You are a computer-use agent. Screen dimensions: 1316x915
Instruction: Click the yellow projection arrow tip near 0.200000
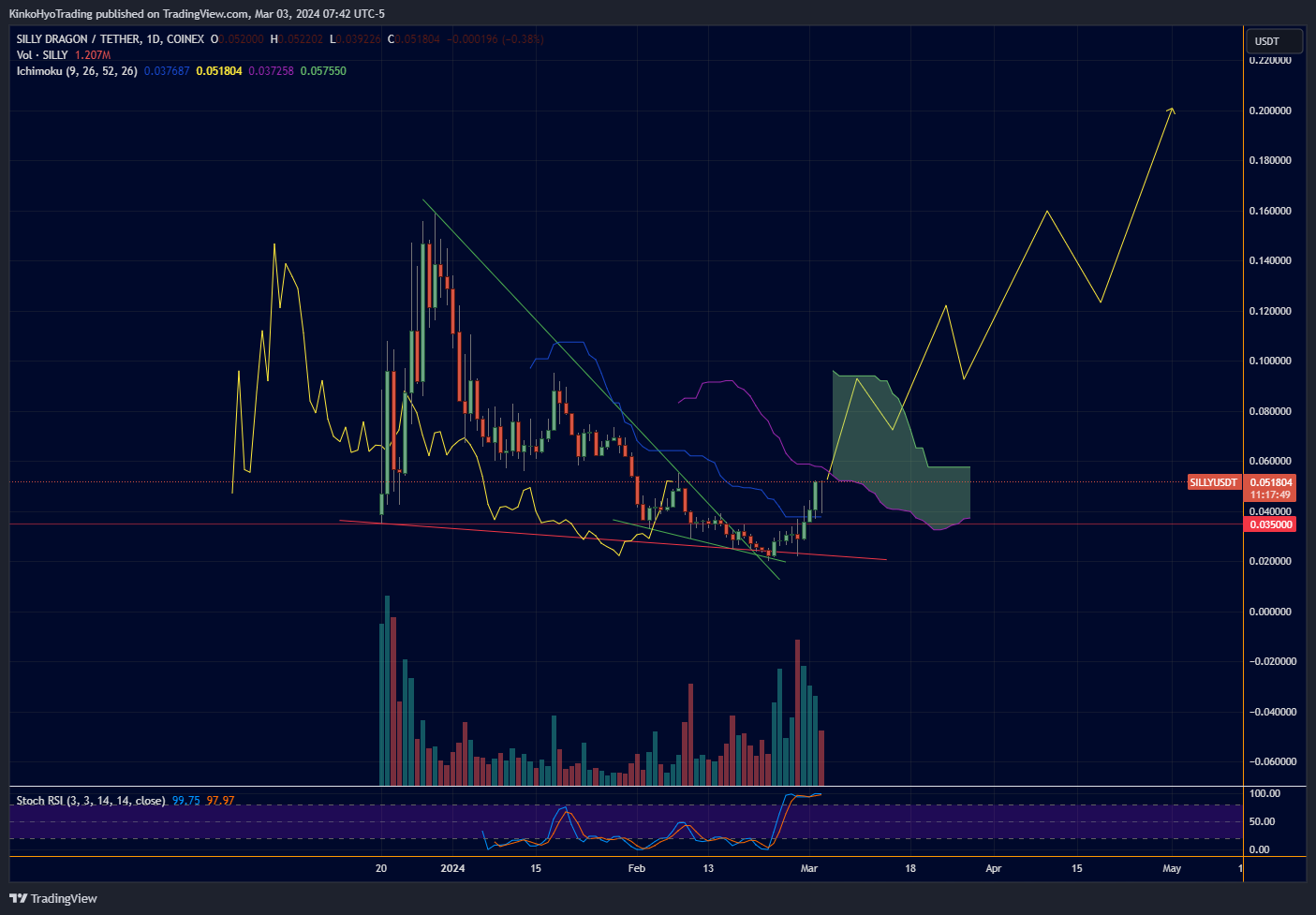point(1172,111)
